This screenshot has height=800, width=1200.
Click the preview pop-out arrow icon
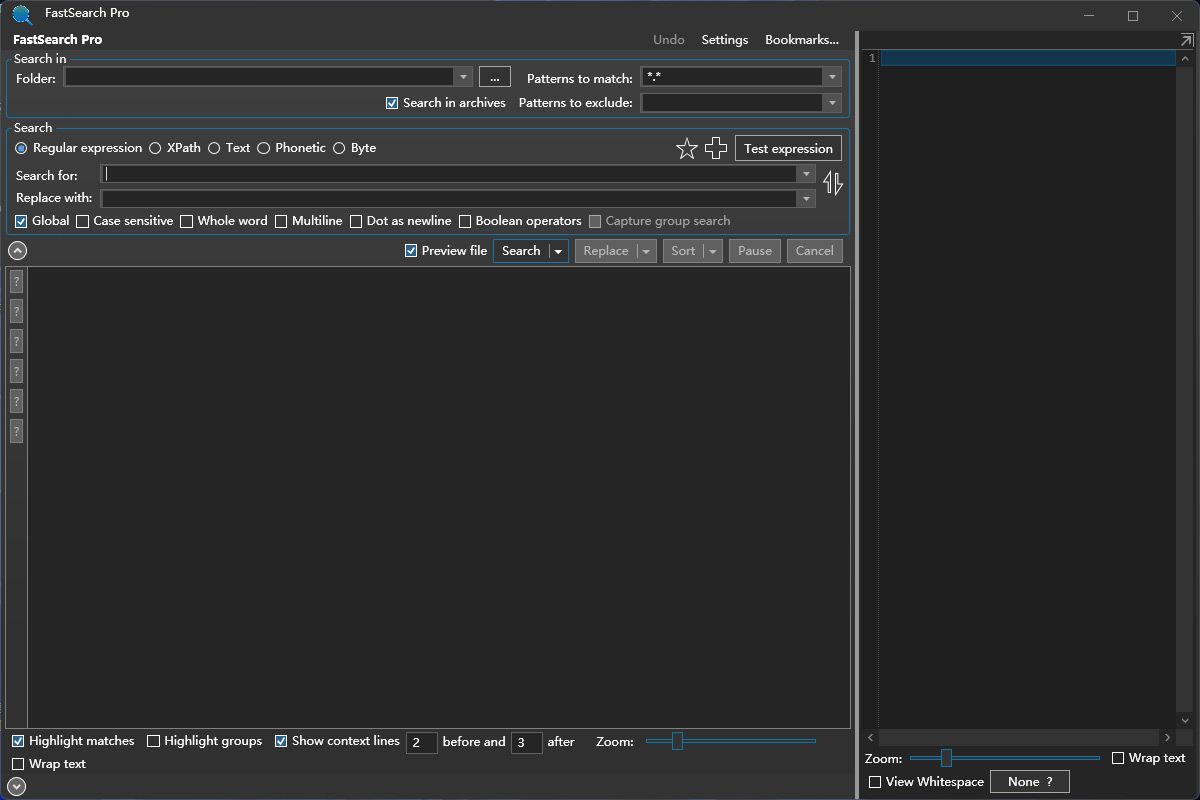(x=1187, y=40)
